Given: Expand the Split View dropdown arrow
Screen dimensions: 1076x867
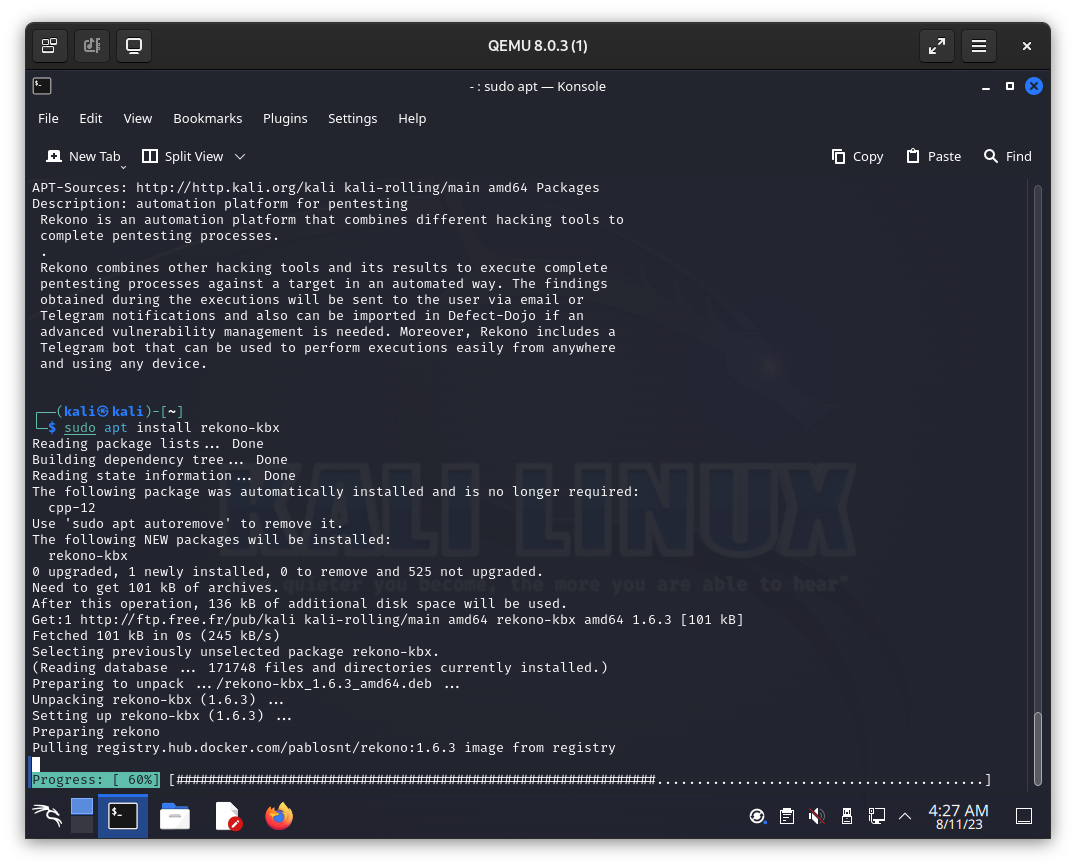Looking at the screenshot, I should pyautogui.click(x=240, y=157).
